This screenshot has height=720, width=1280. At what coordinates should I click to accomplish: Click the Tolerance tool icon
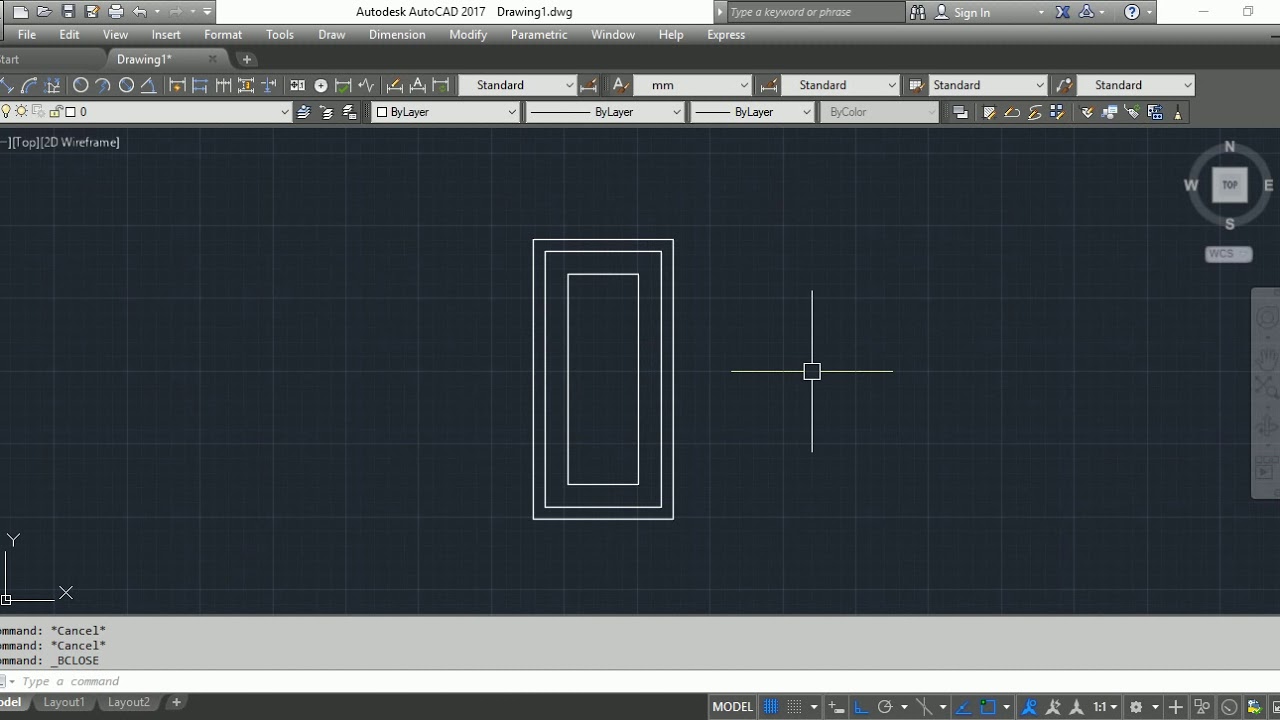tap(297, 85)
